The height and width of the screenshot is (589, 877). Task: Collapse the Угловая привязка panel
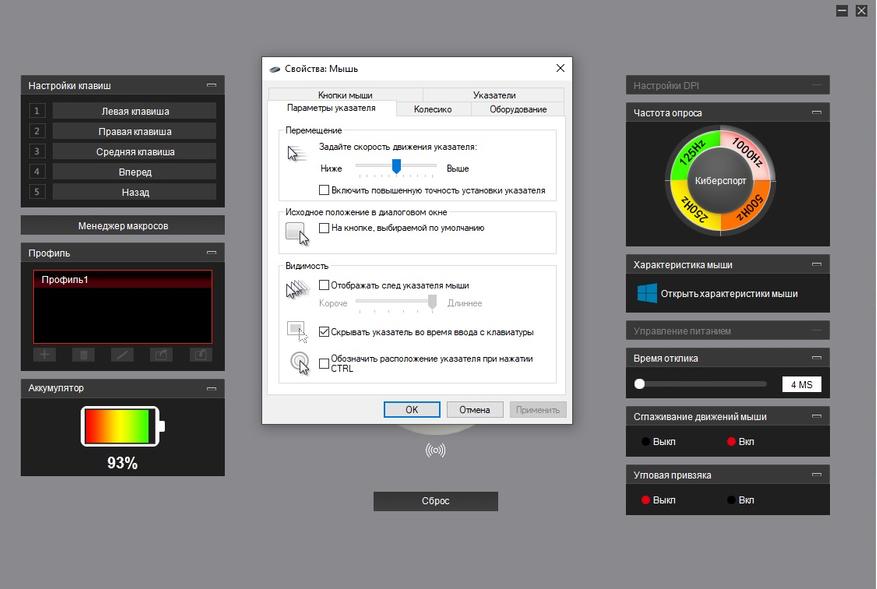click(x=817, y=475)
